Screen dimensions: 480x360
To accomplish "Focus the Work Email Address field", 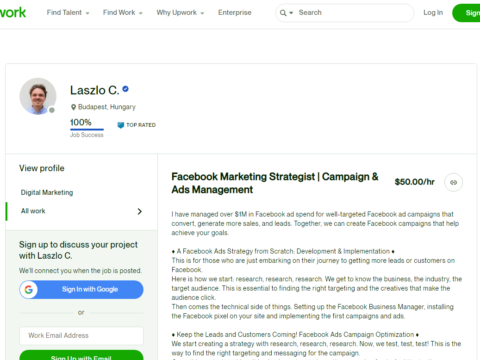I will pyautogui.click(x=81, y=336).
